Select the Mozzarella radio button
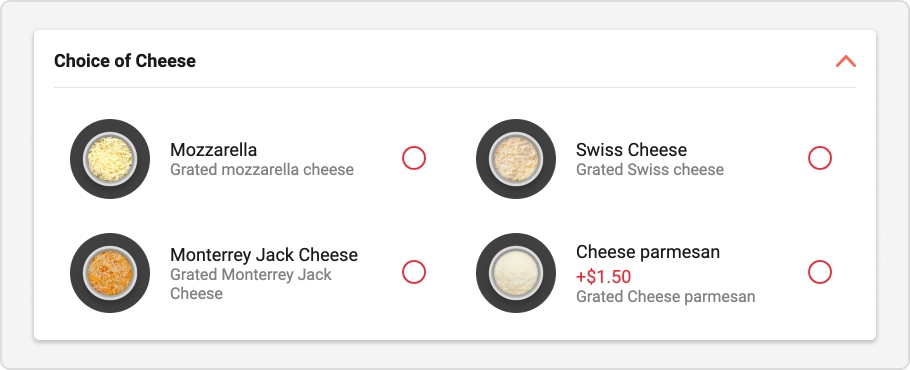Image resolution: width=910 pixels, height=370 pixels. pyautogui.click(x=414, y=158)
